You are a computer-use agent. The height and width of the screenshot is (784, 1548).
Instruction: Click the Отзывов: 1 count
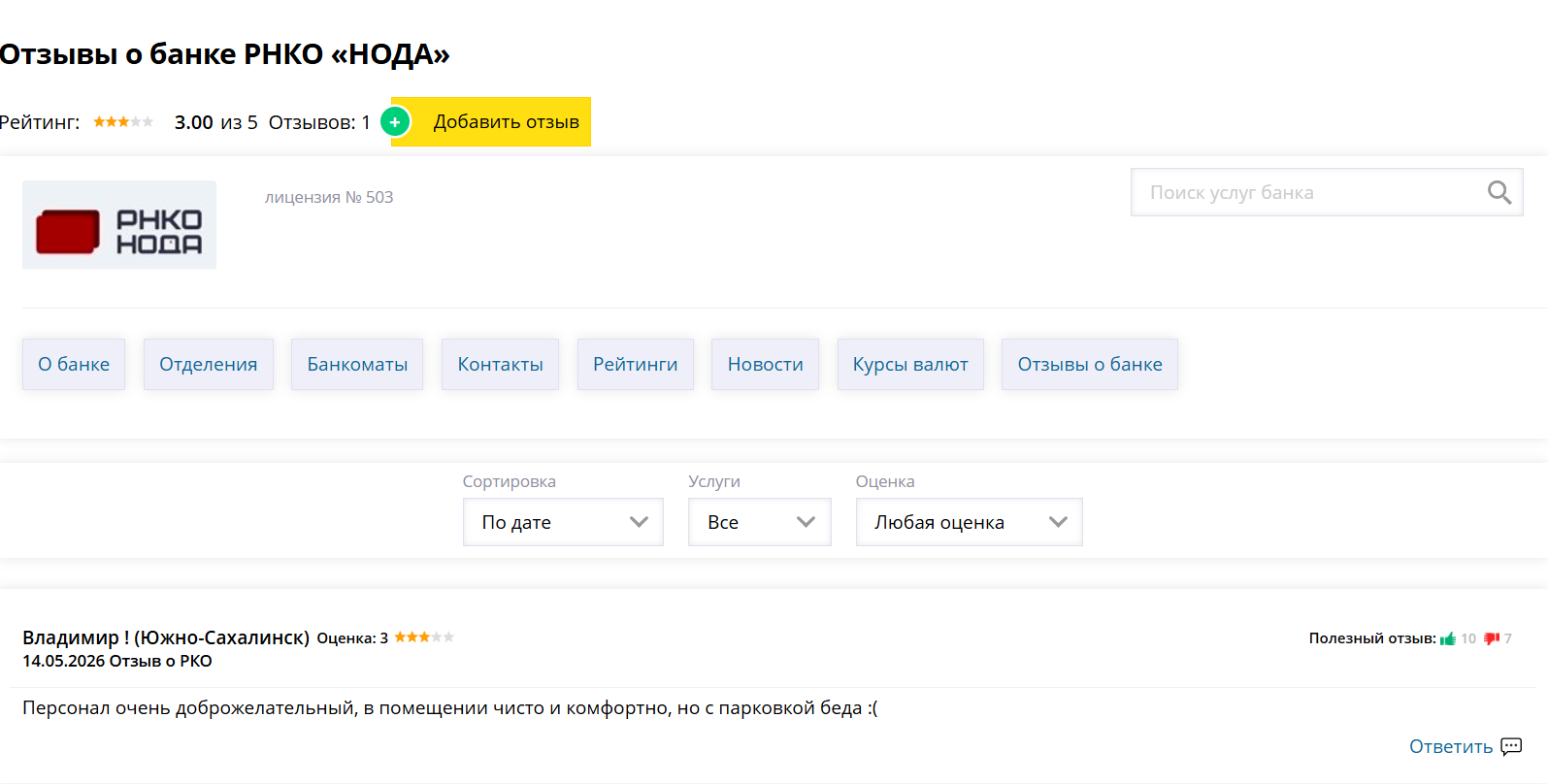click(x=319, y=122)
